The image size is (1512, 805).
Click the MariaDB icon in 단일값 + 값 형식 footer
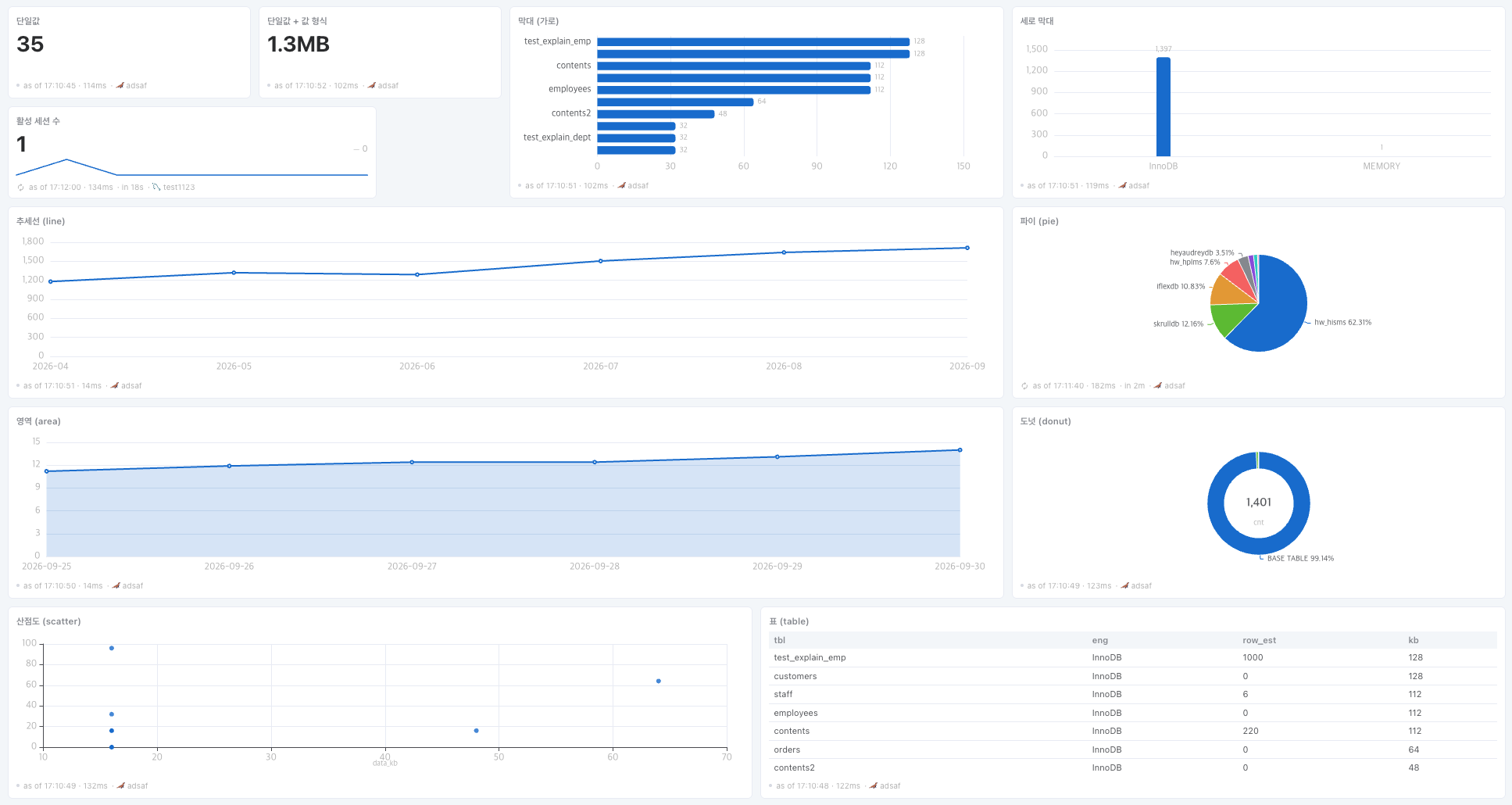pos(372,86)
